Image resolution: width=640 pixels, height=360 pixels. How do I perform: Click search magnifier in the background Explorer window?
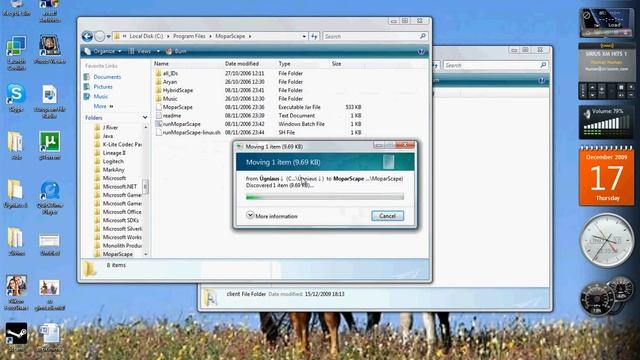[543, 65]
